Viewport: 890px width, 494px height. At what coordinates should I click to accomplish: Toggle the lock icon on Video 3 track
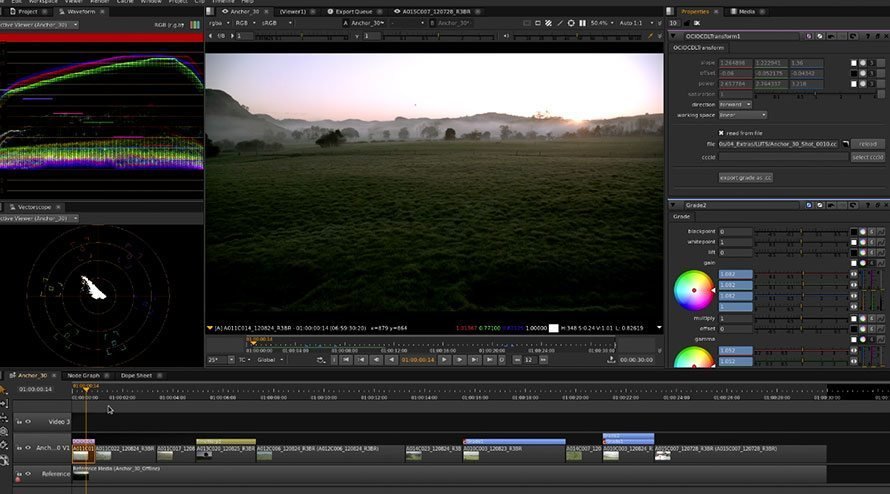19,422
